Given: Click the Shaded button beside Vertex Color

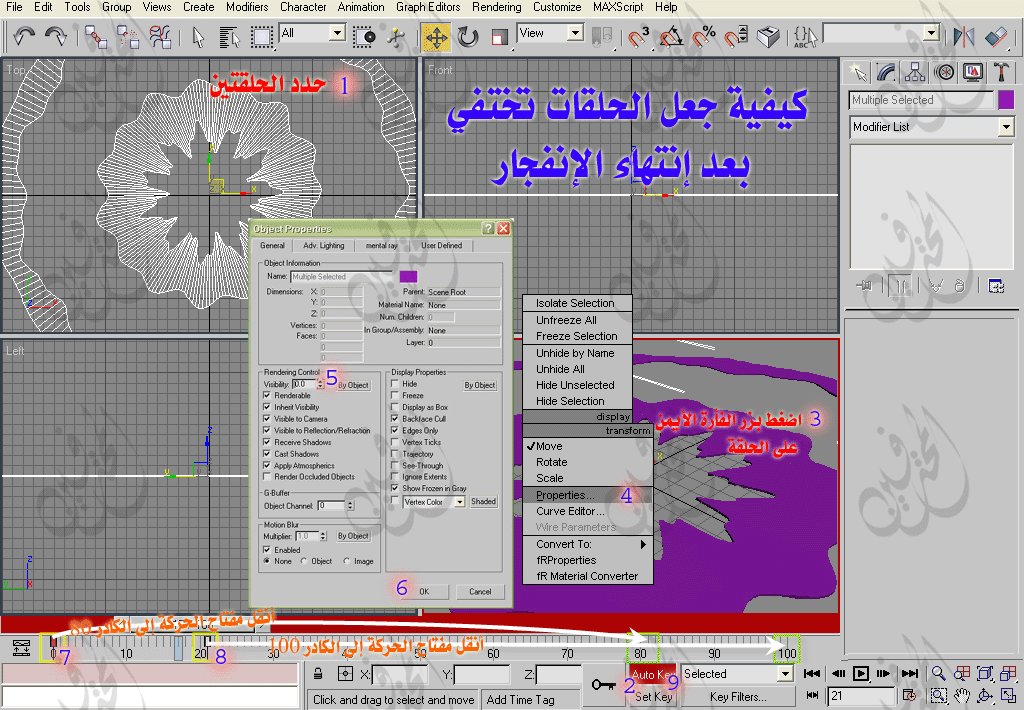Looking at the screenshot, I should pos(483,502).
